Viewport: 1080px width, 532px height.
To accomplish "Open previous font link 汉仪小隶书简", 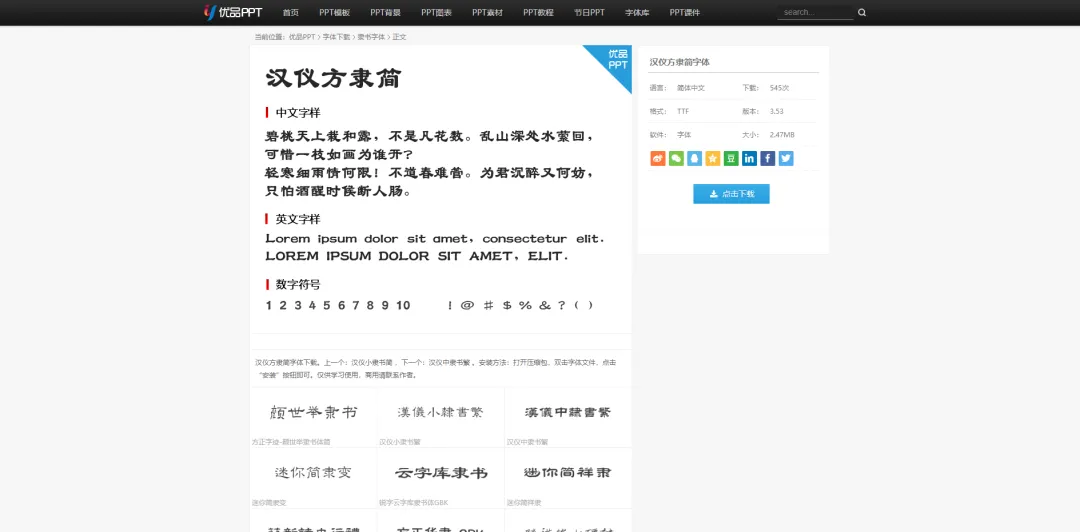I will 372,362.
